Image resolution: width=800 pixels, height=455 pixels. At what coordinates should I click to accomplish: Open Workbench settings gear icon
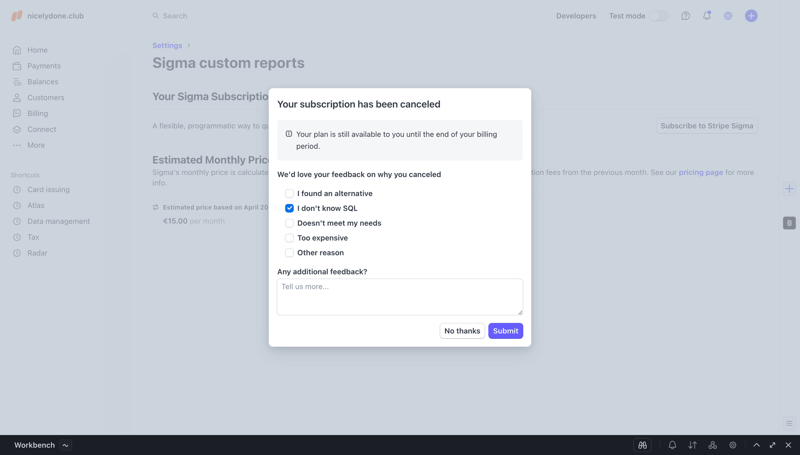coord(733,445)
